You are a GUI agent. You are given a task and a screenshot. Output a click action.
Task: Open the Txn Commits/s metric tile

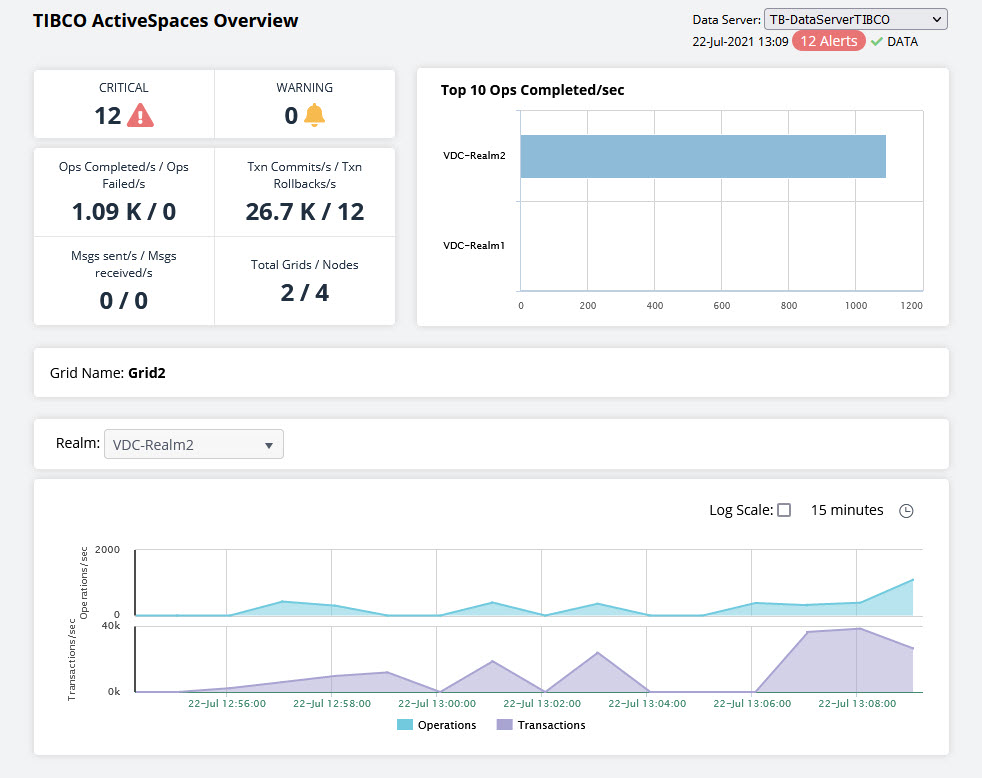pyautogui.click(x=305, y=192)
